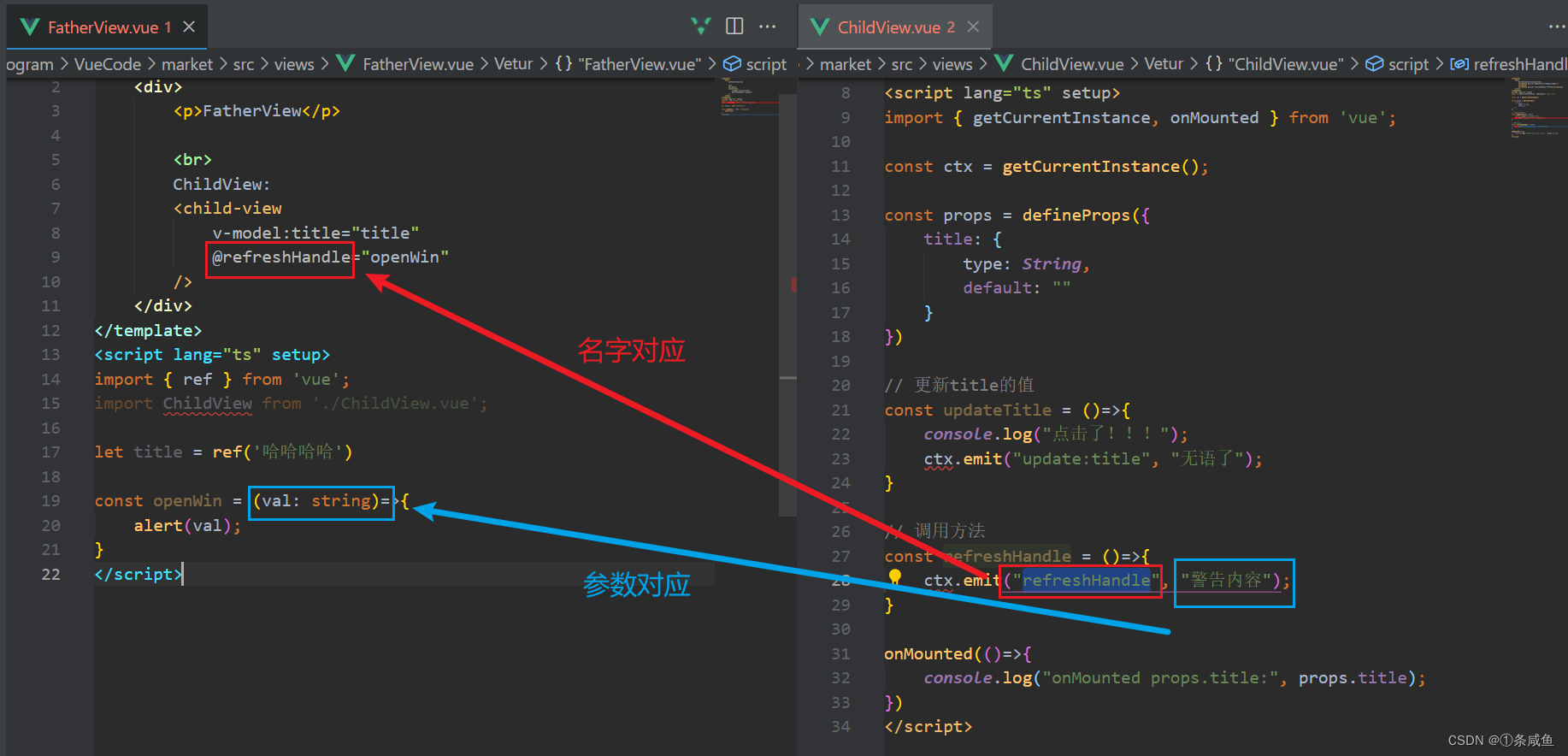Image resolution: width=1568 pixels, height=756 pixels.
Task: Click onMounted in the vue import line
Action: tap(1214, 117)
